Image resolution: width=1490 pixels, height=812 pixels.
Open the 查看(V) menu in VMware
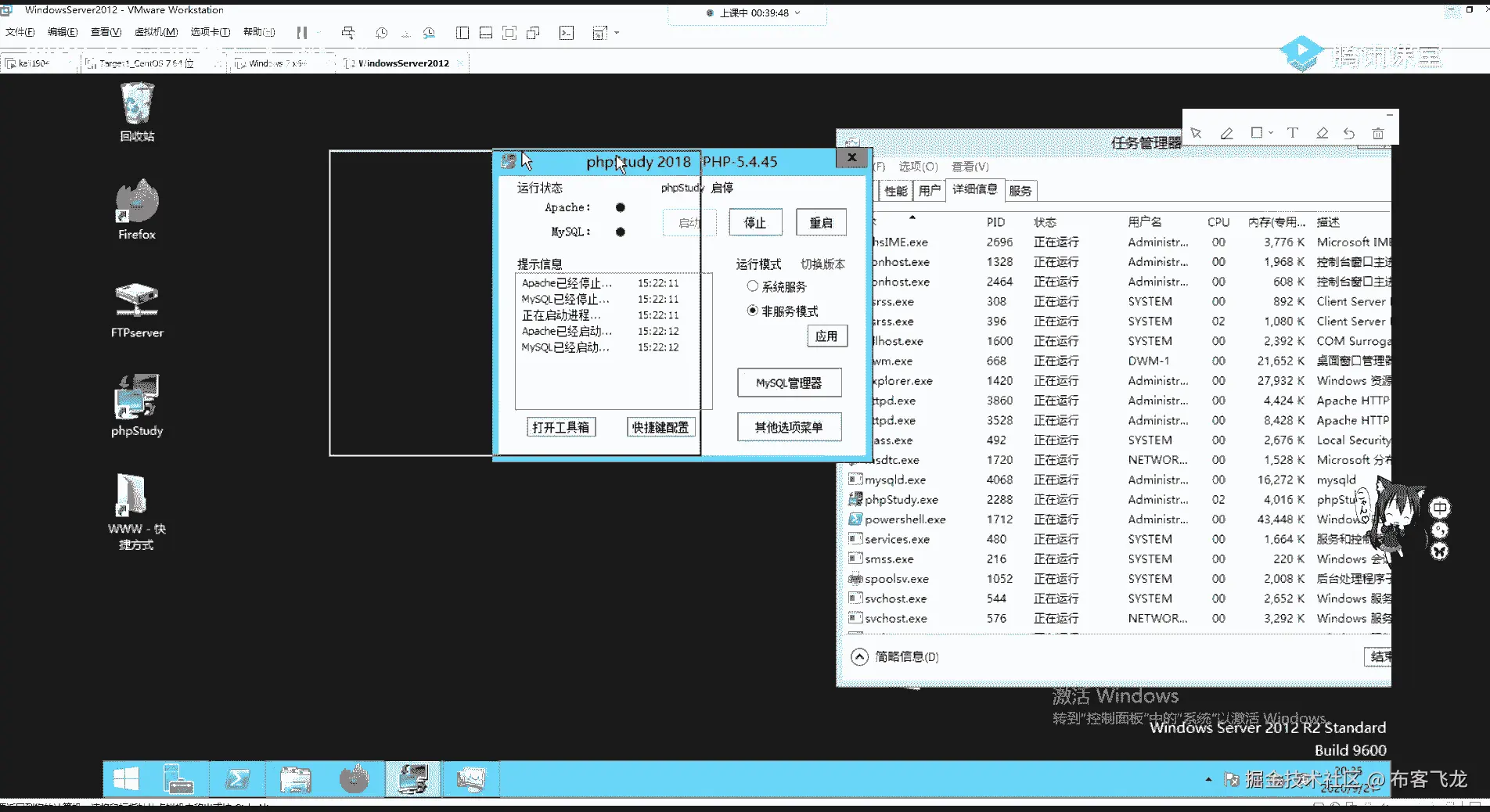pos(106,32)
